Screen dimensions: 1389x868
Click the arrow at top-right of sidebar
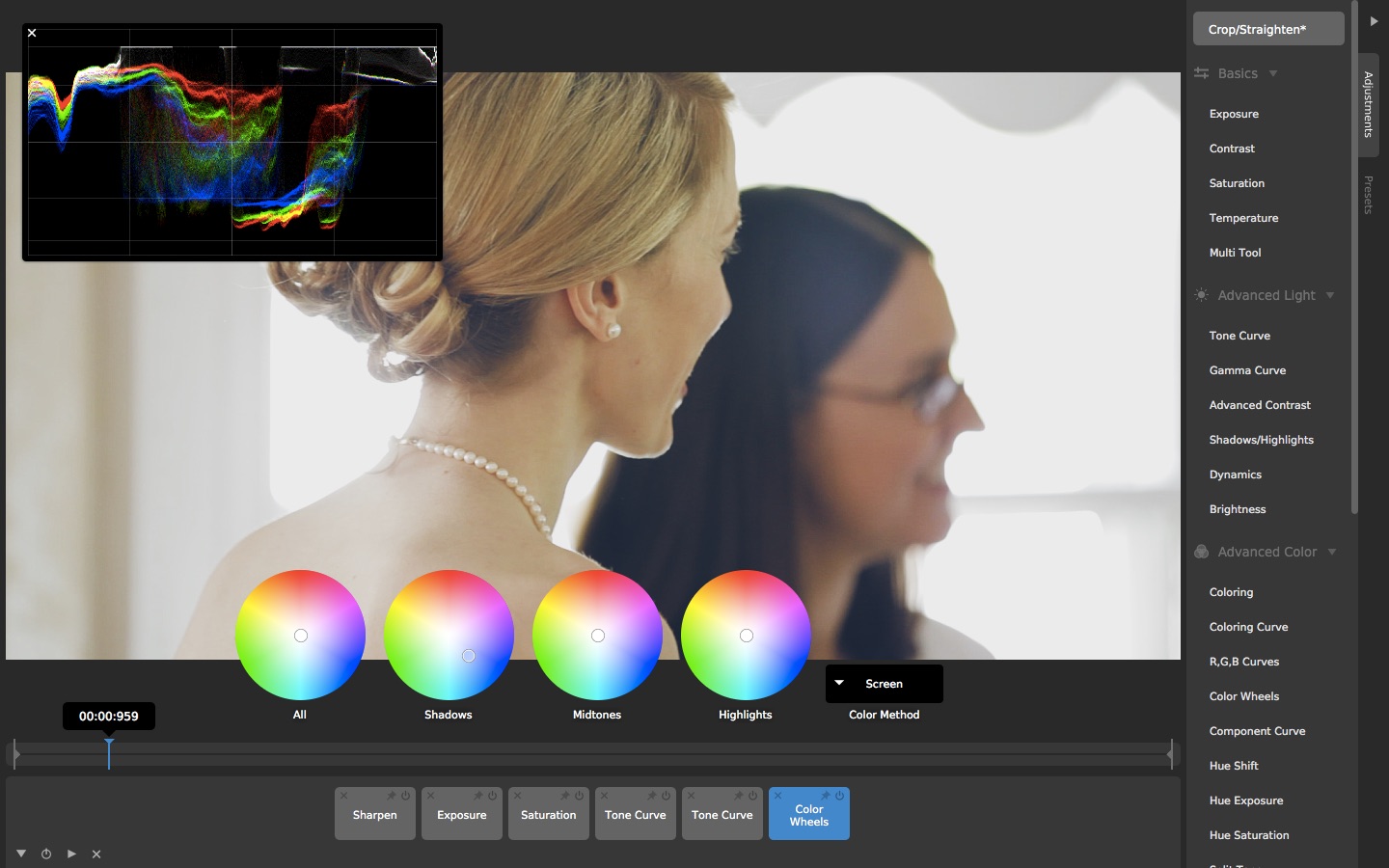pyautogui.click(x=1374, y=21)
